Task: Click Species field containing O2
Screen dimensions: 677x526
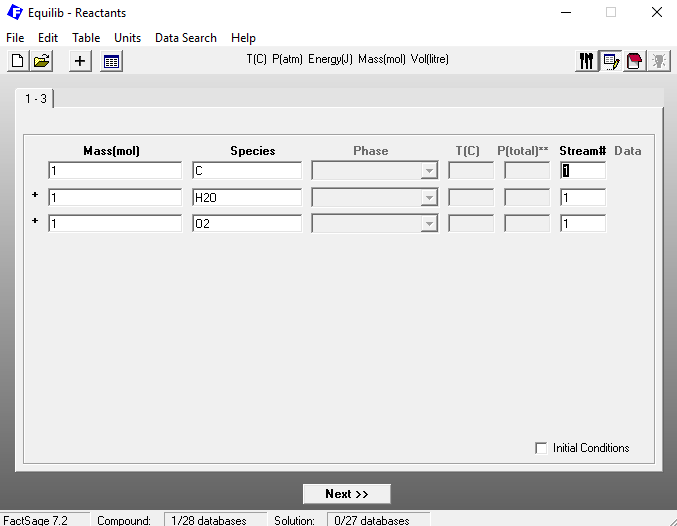Action: click(x=247, y=223)
